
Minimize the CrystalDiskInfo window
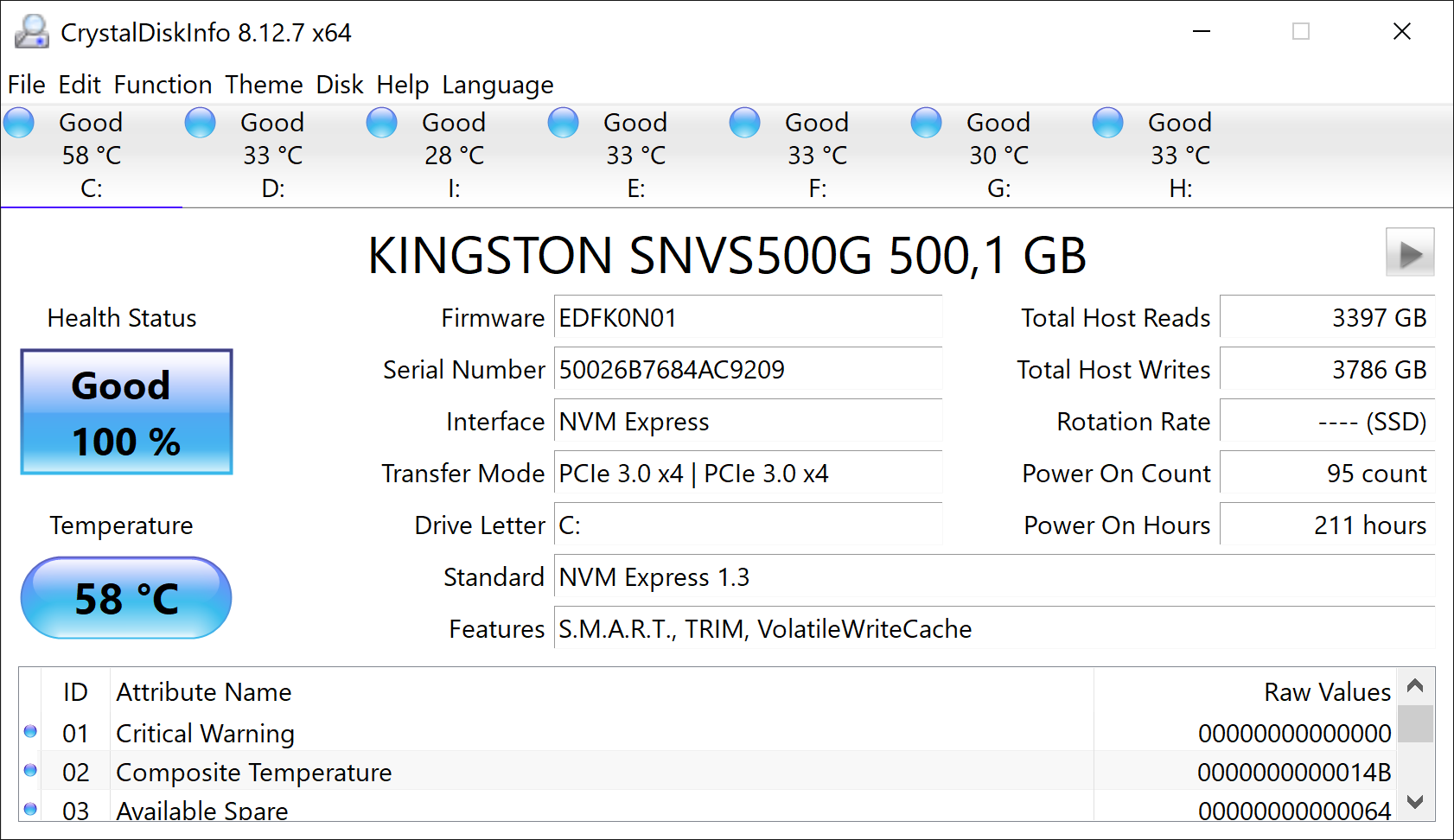(1202, 32)
